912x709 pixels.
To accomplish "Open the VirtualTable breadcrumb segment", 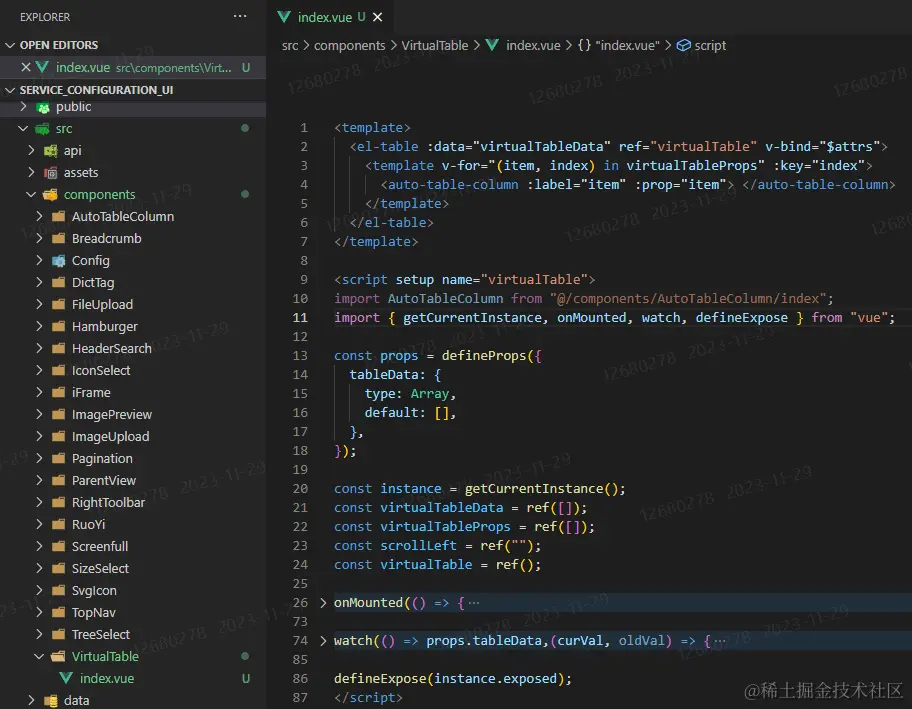I will (x=434, y=45).
